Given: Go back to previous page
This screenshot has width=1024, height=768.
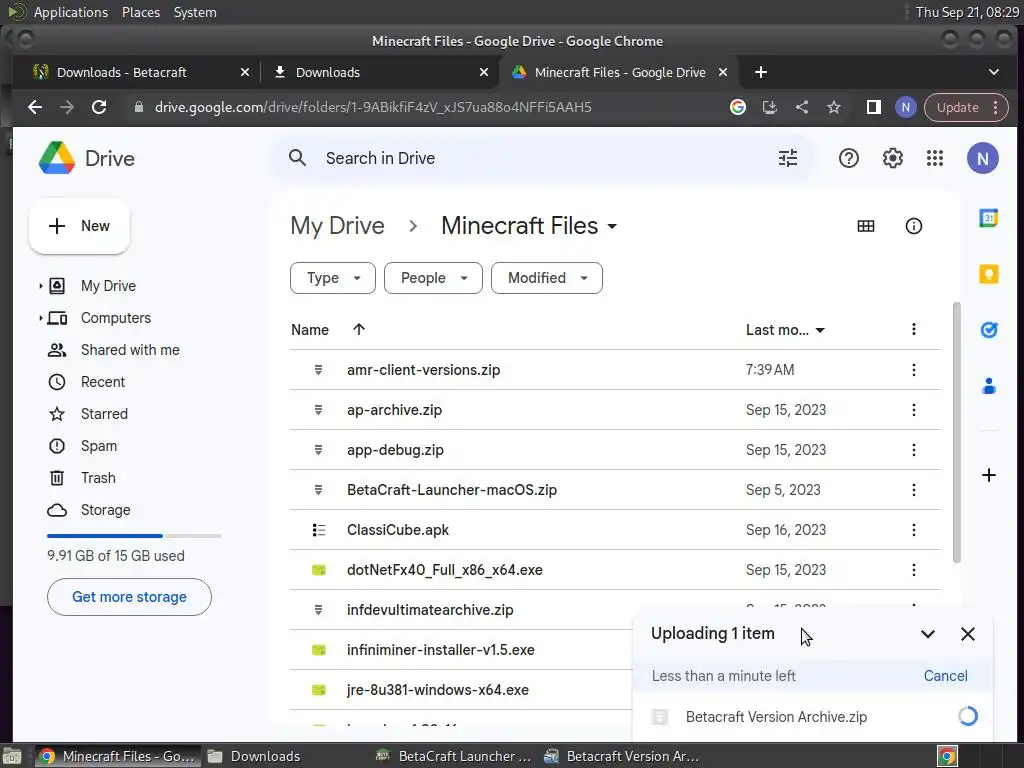Looking at the screenshot, I should pyautogui.click(x=35, y=107).
